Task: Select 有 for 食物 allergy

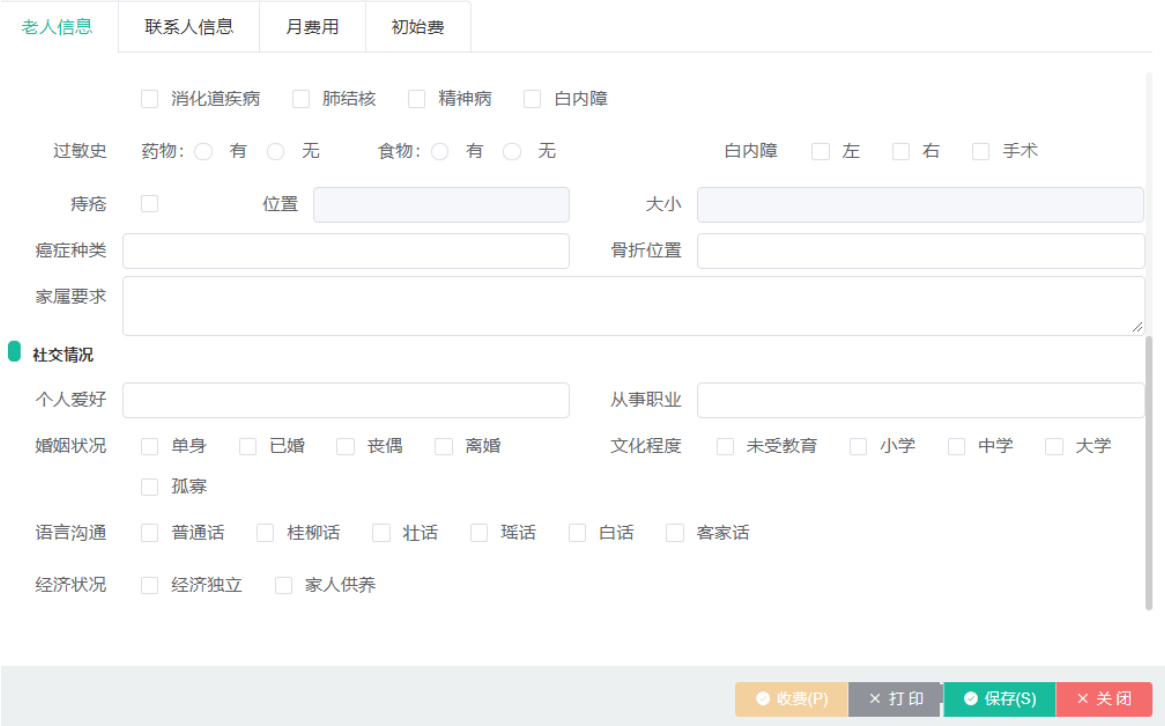Action: (x=440, y=152)
